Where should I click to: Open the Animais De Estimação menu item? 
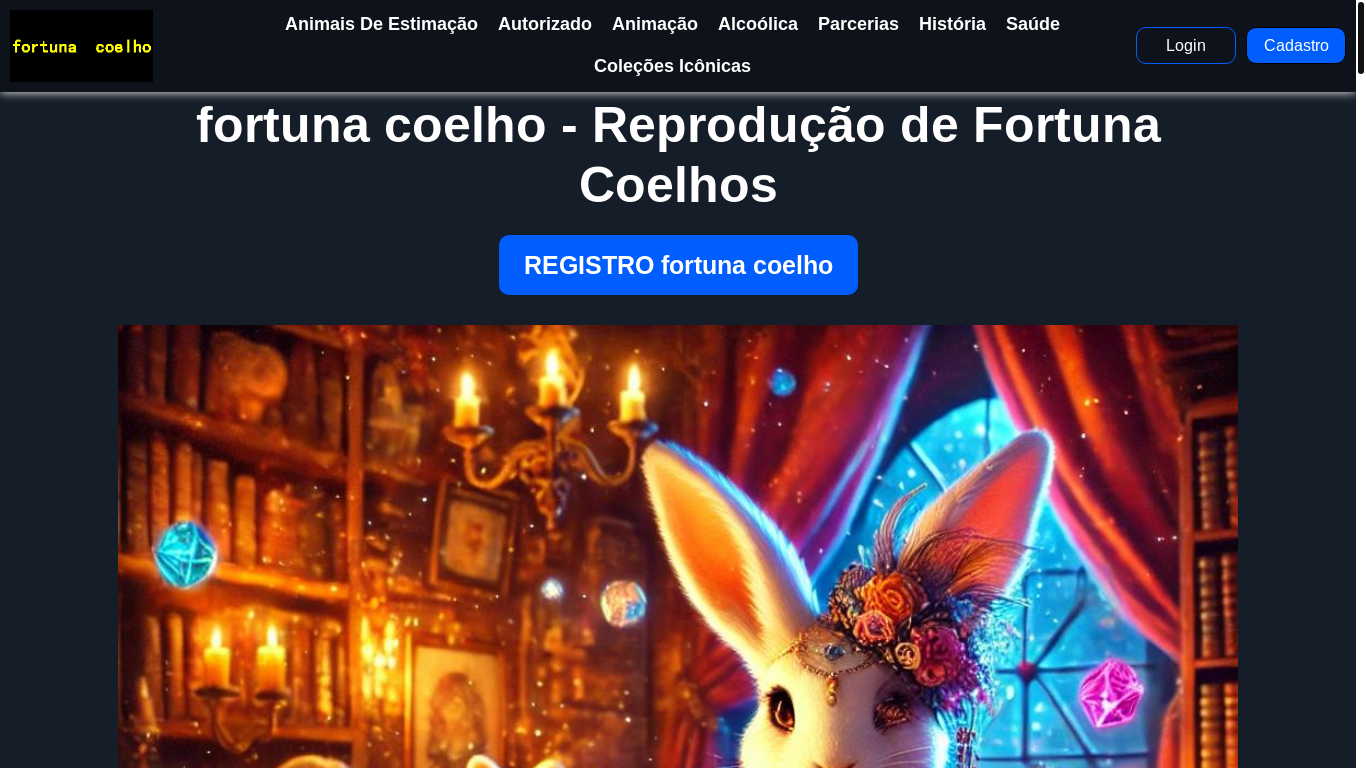(381, 24)
